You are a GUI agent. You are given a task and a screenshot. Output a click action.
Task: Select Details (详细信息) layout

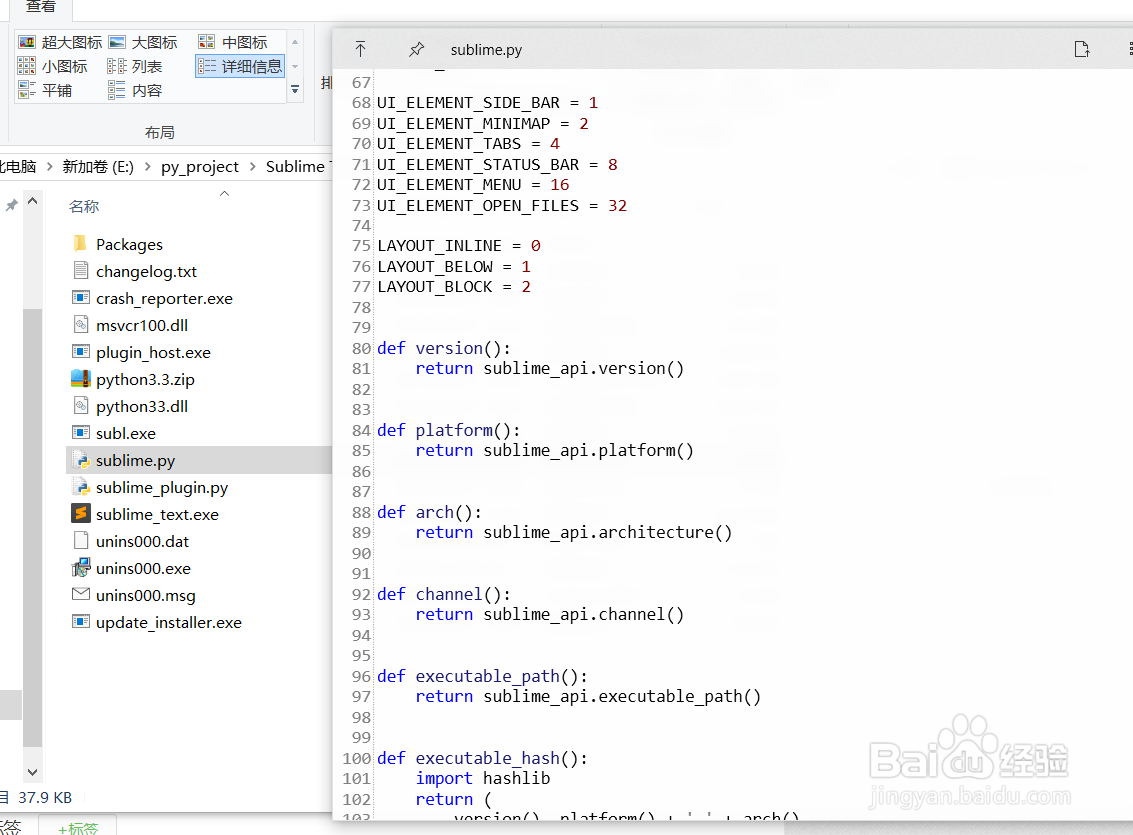point(241,66)
